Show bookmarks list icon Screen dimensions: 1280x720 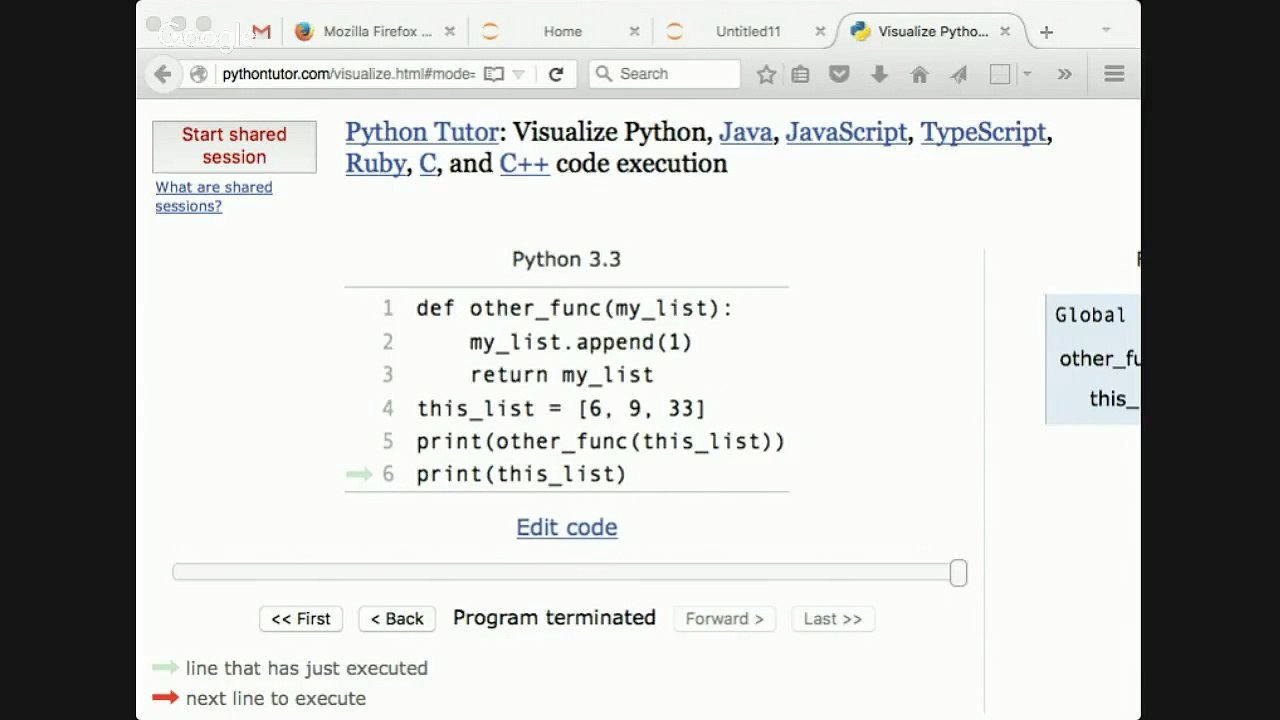800,74
